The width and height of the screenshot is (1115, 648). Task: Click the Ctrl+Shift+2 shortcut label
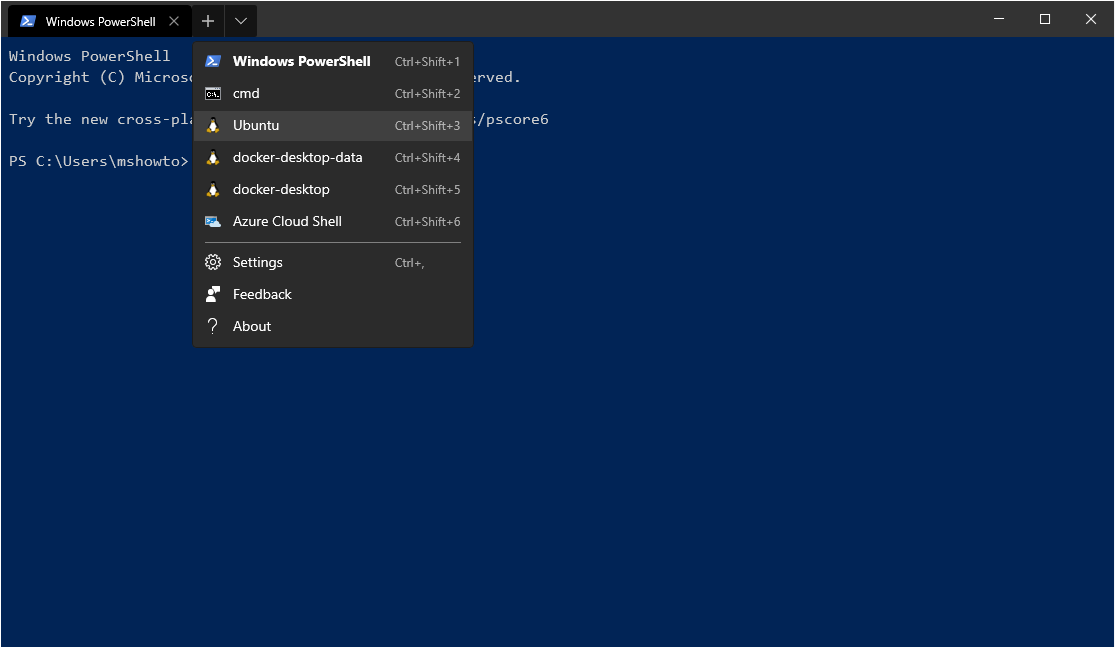[427, 94]
